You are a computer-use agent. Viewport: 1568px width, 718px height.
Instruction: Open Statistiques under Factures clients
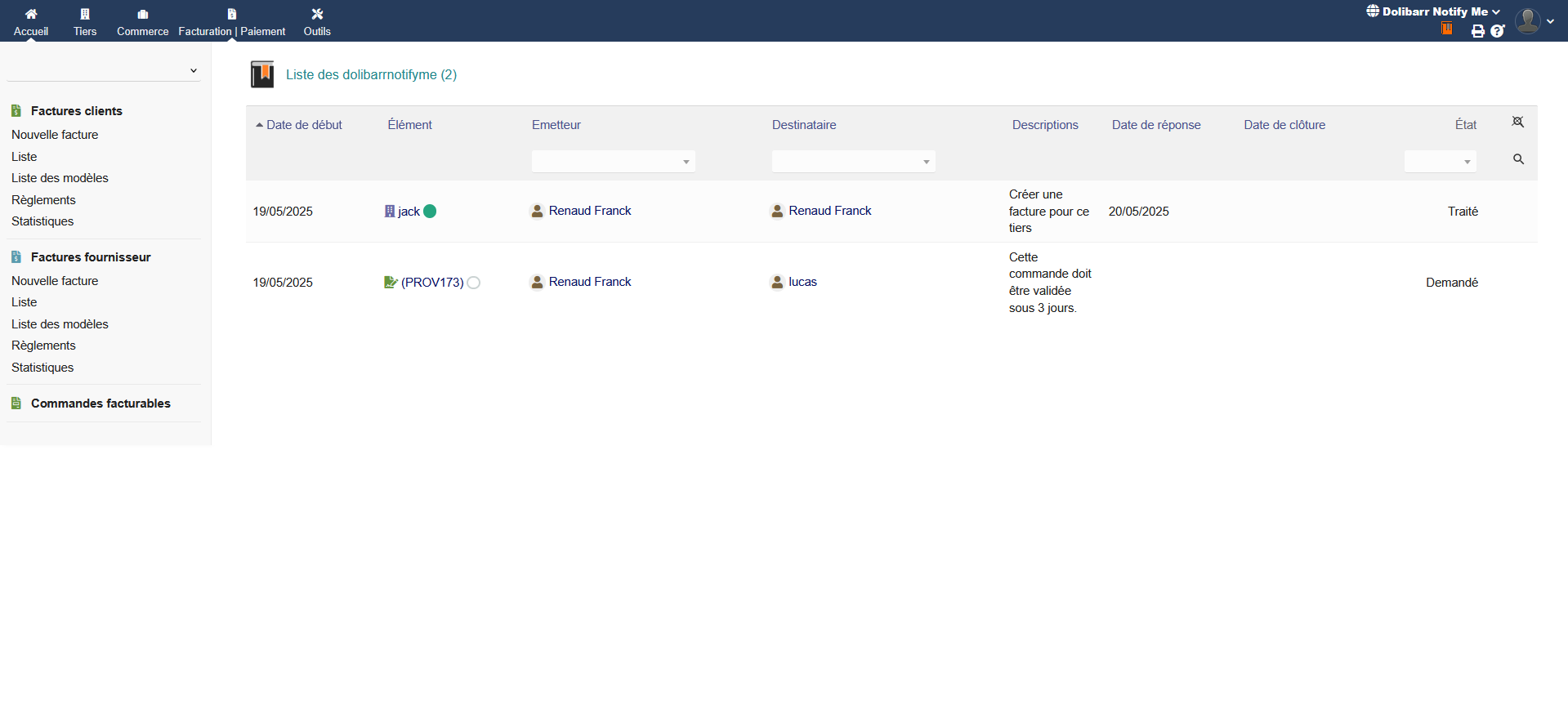[x=42, y=221]
